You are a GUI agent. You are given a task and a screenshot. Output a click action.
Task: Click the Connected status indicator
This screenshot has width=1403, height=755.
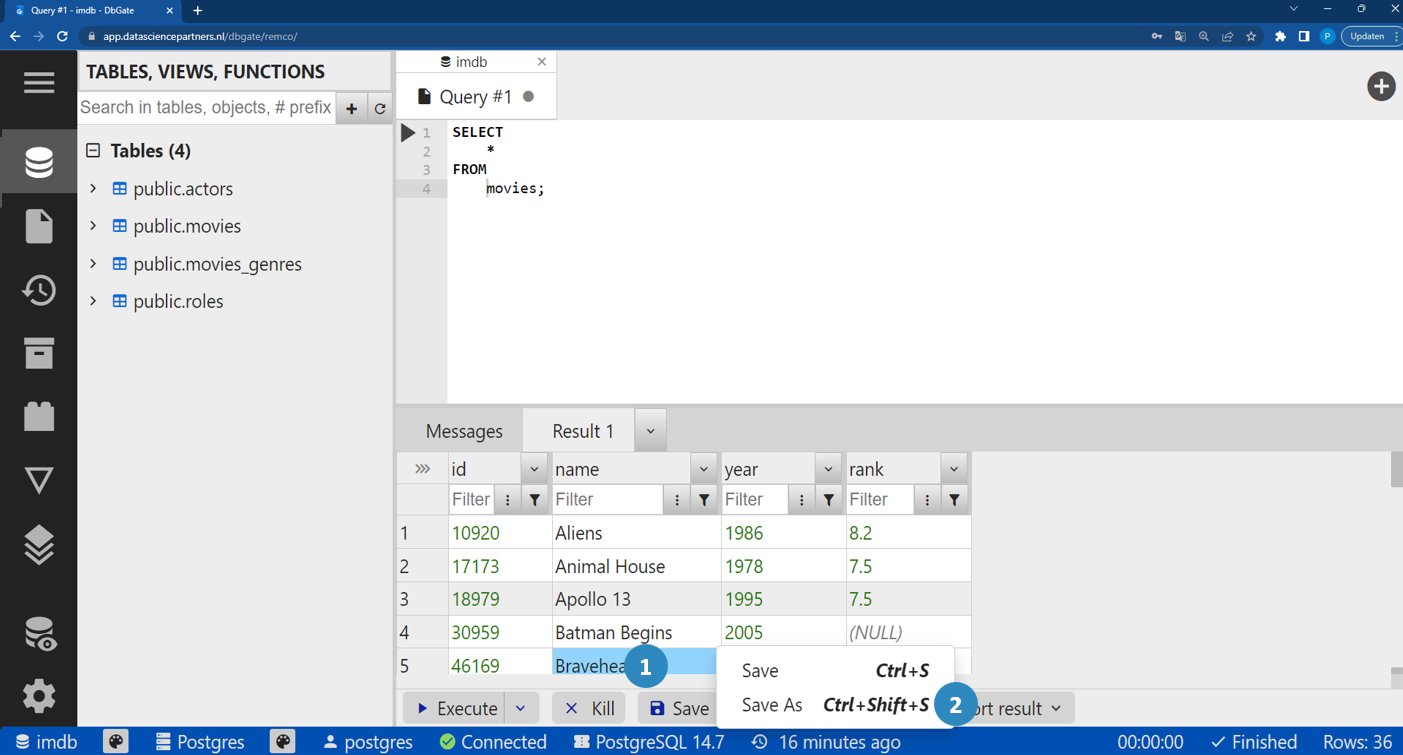coord(493,742)
